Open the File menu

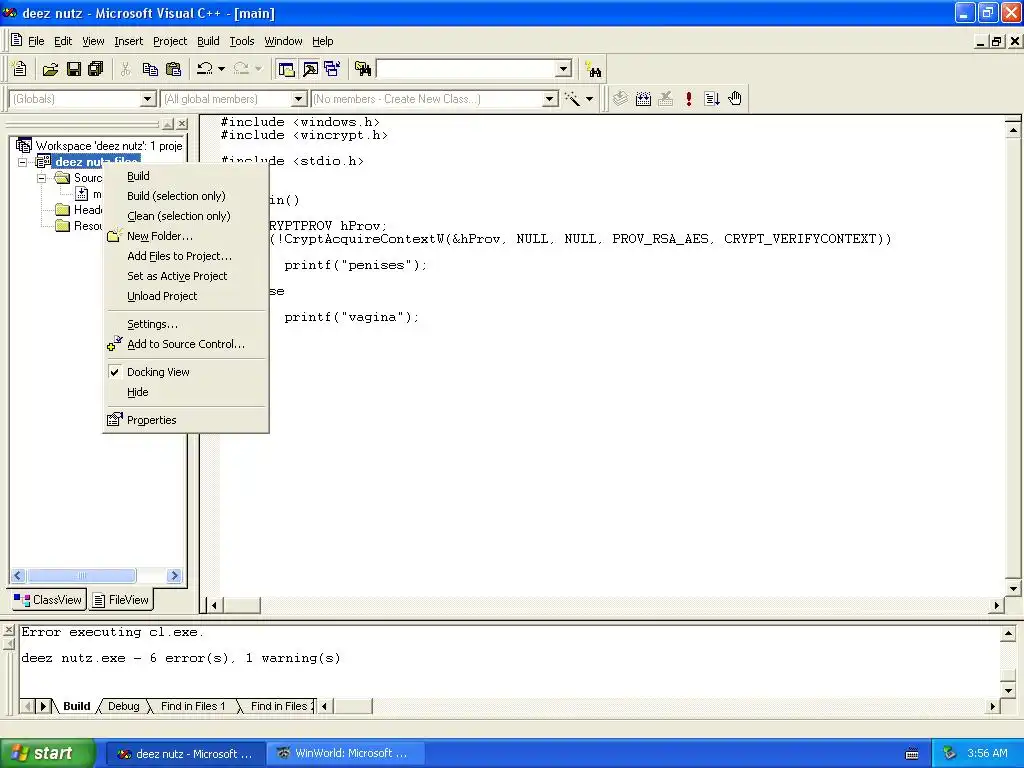(36, 41)
